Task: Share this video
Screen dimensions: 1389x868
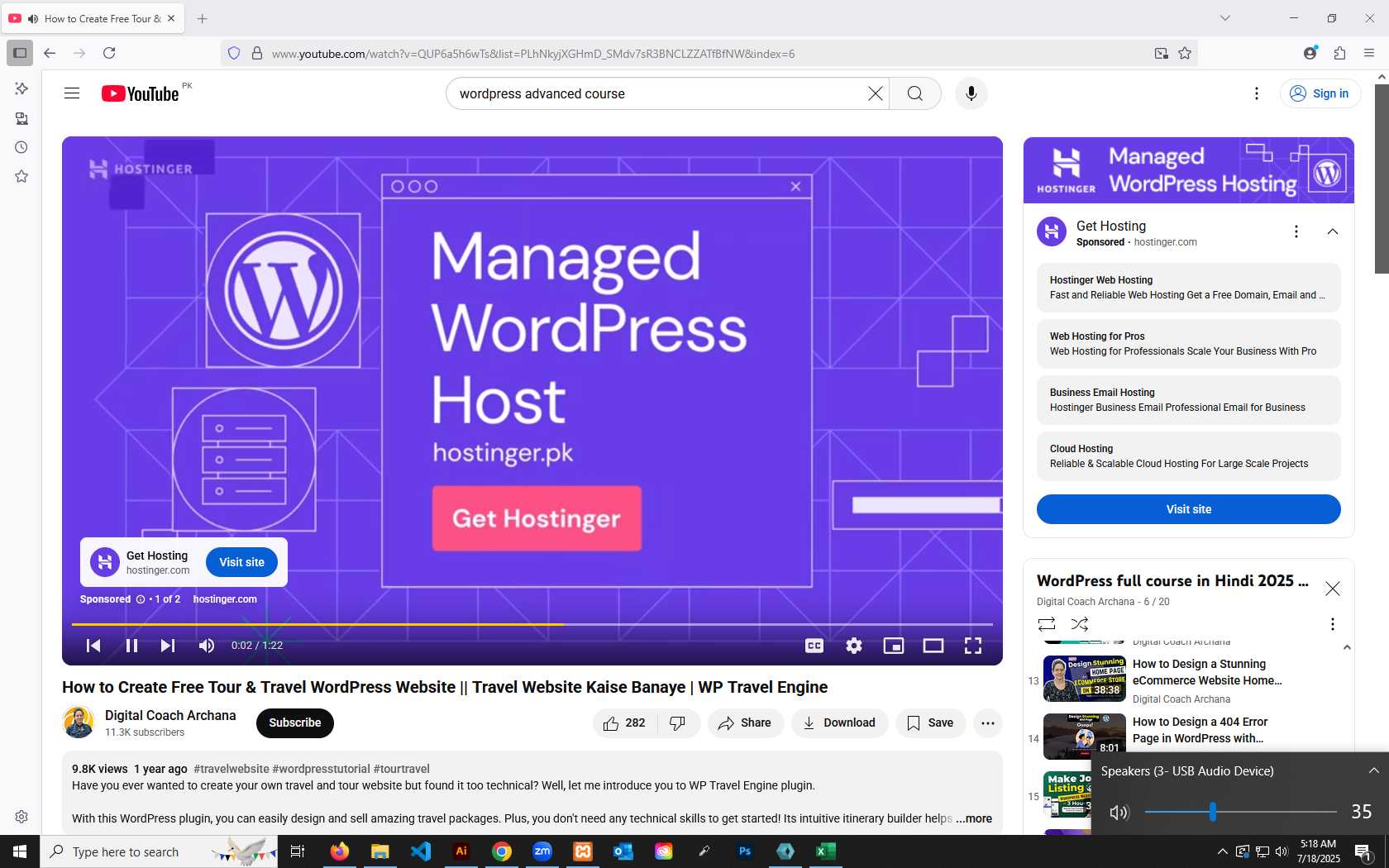Action: coord(745,723)
